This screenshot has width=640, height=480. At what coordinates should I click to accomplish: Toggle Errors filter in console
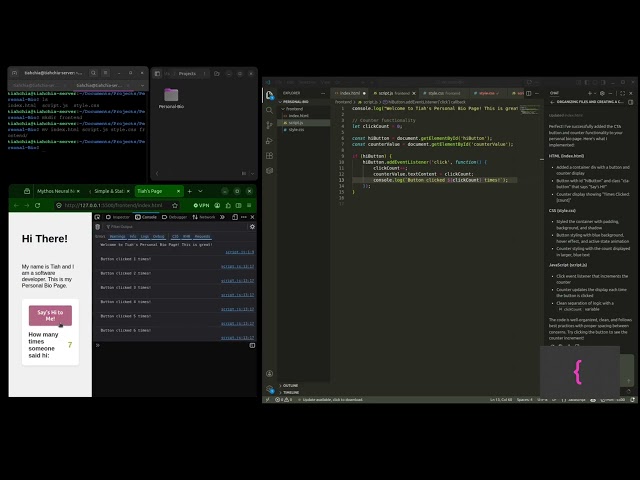point(100,236)
